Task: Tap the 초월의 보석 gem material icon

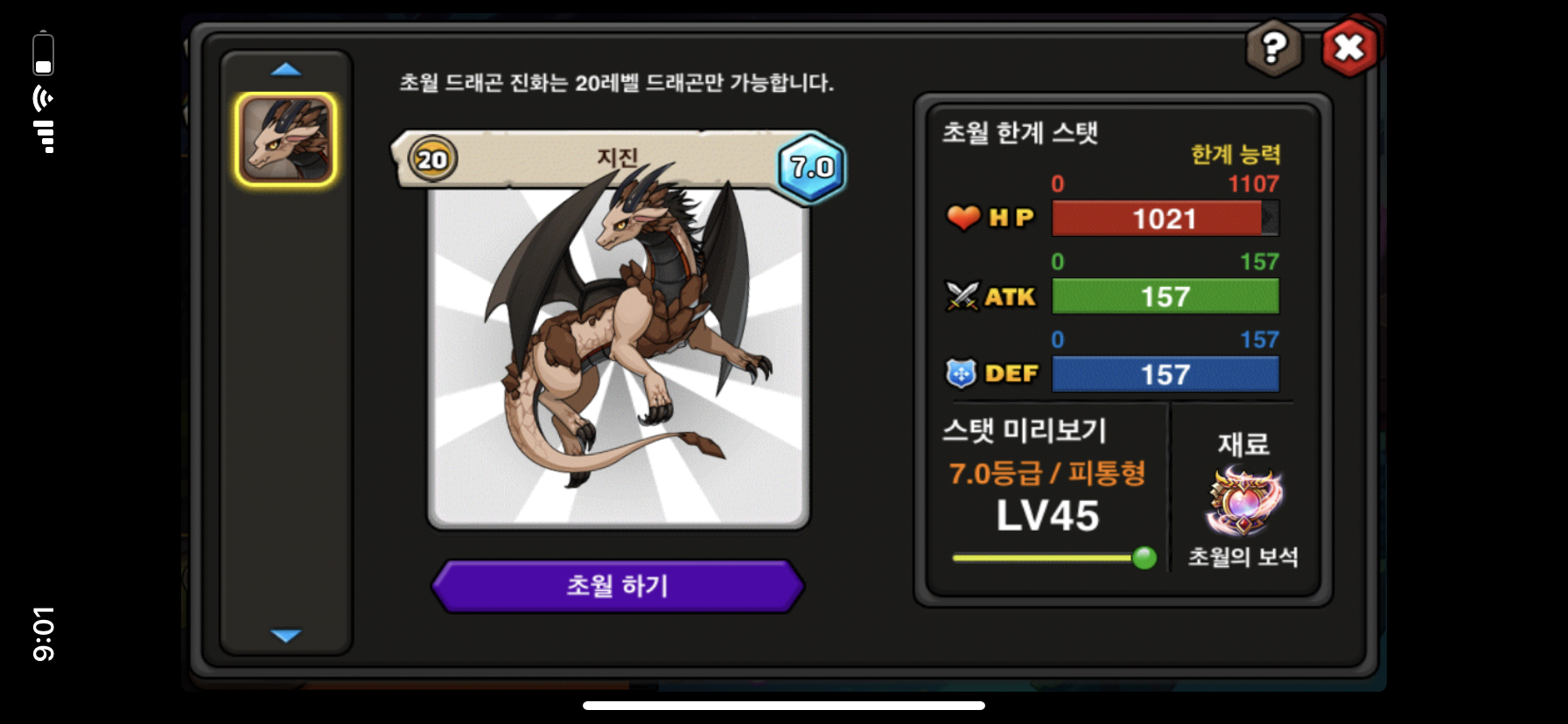Action: pyautogui.click(x=1242, y=500)
